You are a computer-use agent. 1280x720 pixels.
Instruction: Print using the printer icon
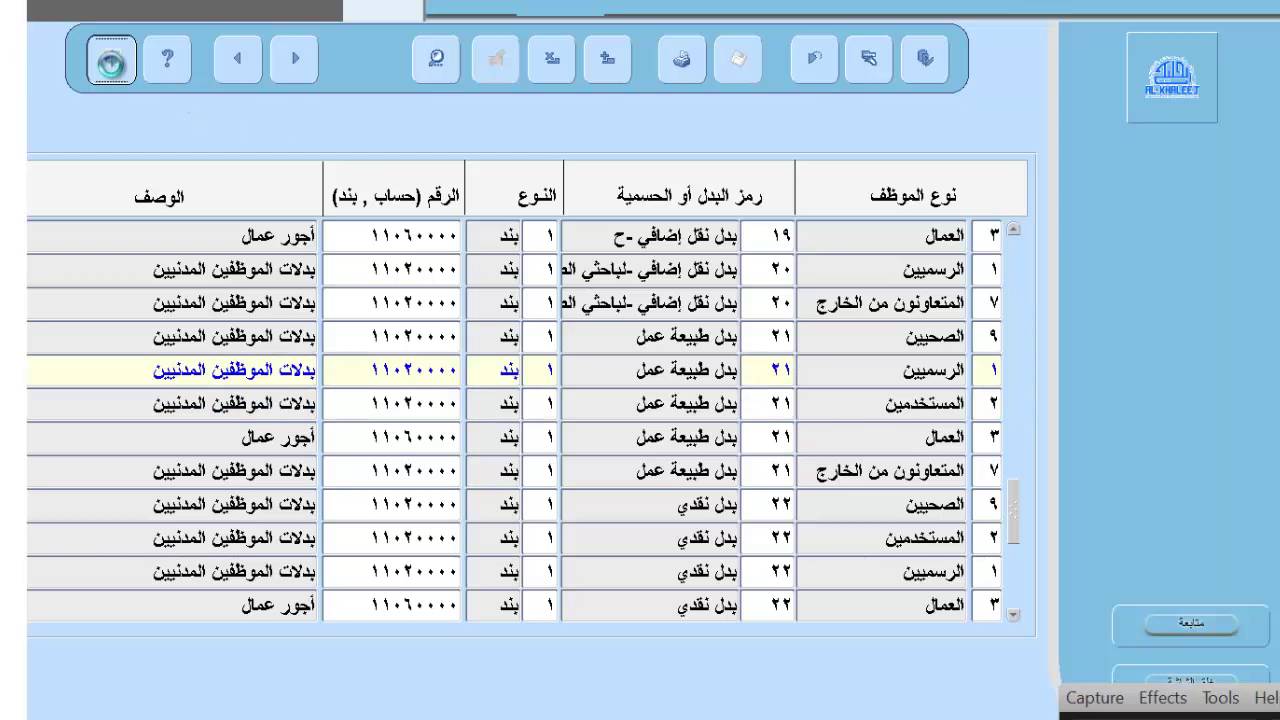pyautogui.click(x=682, y=59)
